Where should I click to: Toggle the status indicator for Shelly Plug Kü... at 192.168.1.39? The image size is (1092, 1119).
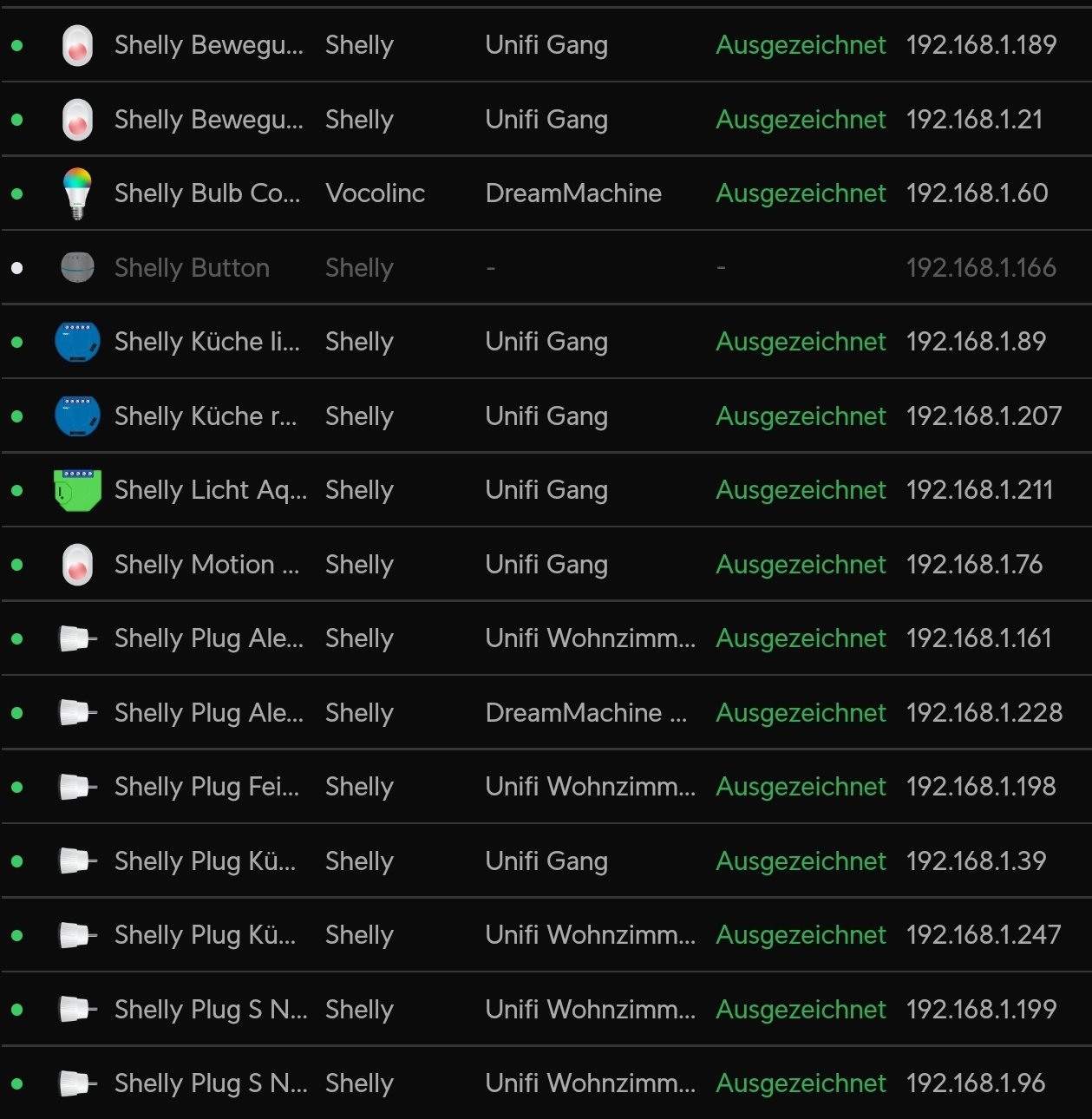(18, 861)
